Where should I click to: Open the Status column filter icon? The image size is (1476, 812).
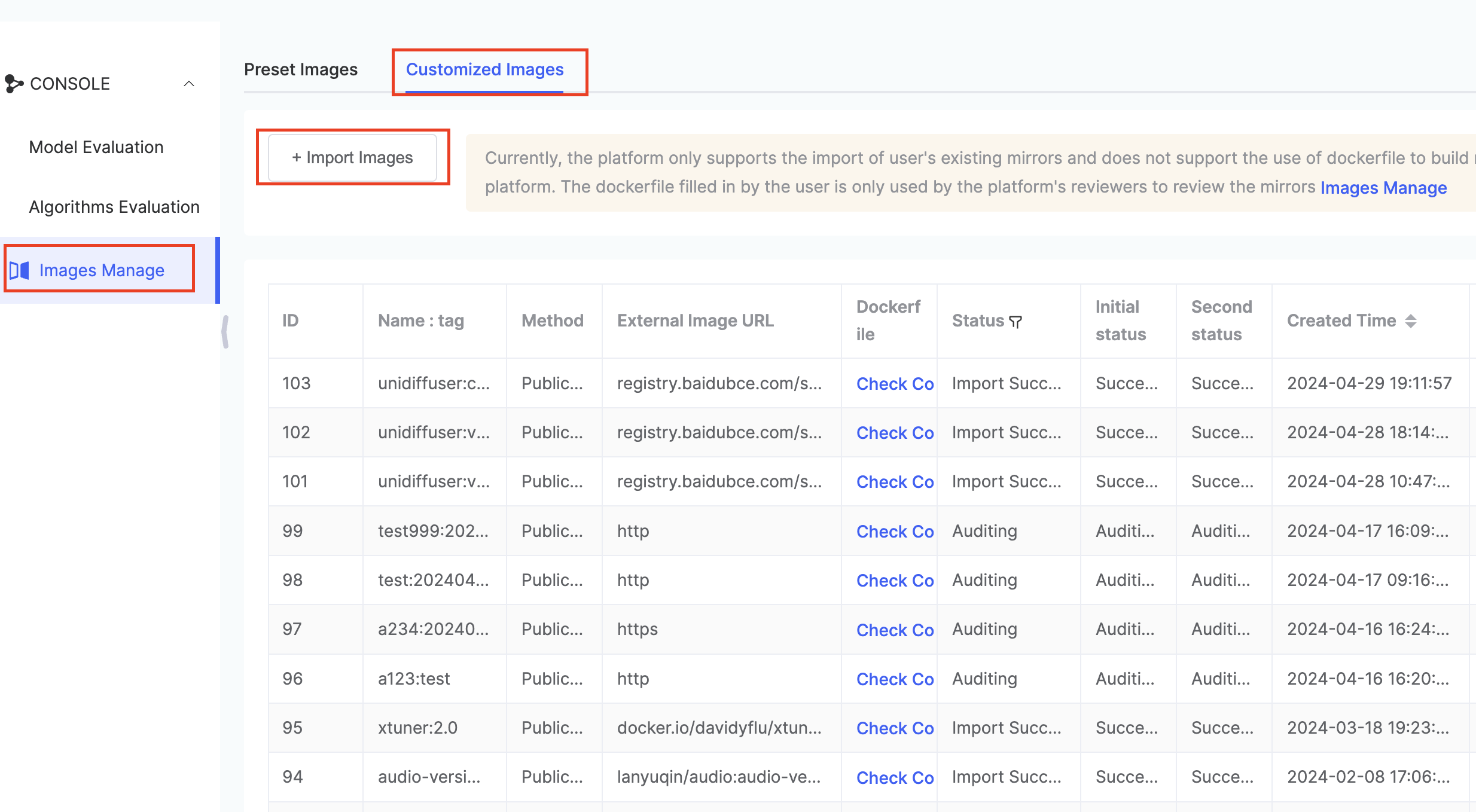click(1015, 322)
